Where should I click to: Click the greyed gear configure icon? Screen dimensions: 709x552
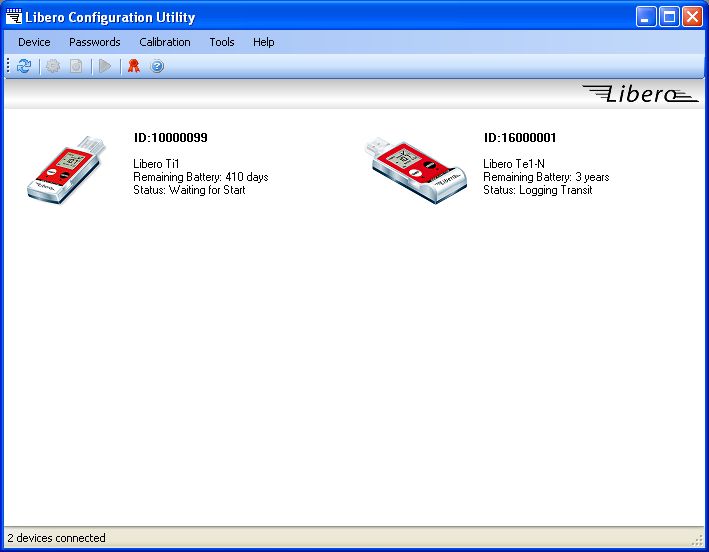53,66
